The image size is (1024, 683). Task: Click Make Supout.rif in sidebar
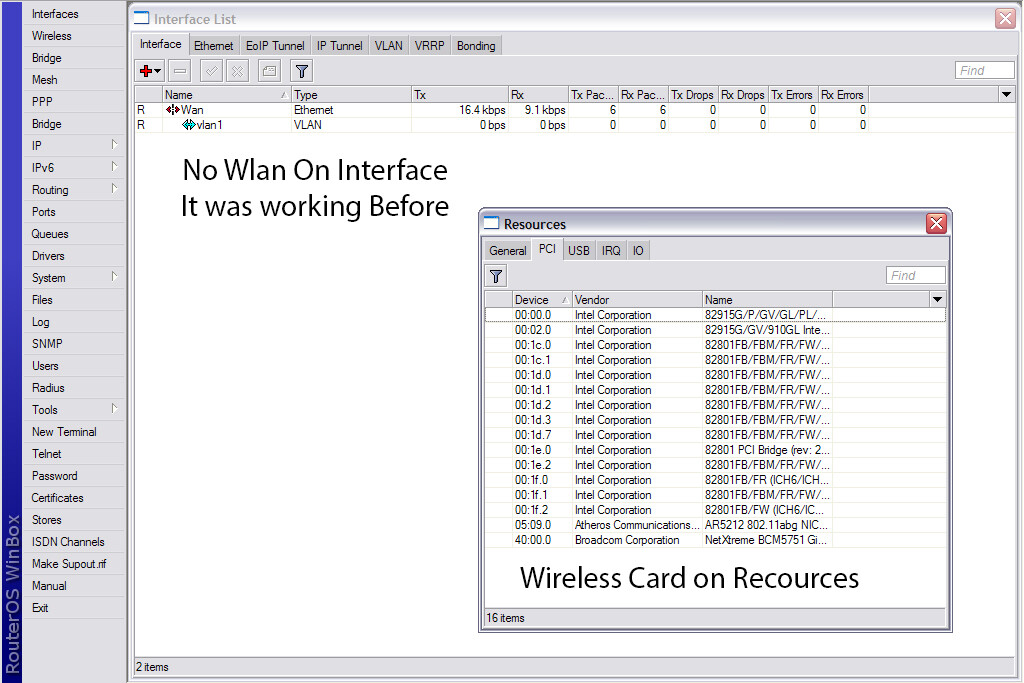pos(74,564)
